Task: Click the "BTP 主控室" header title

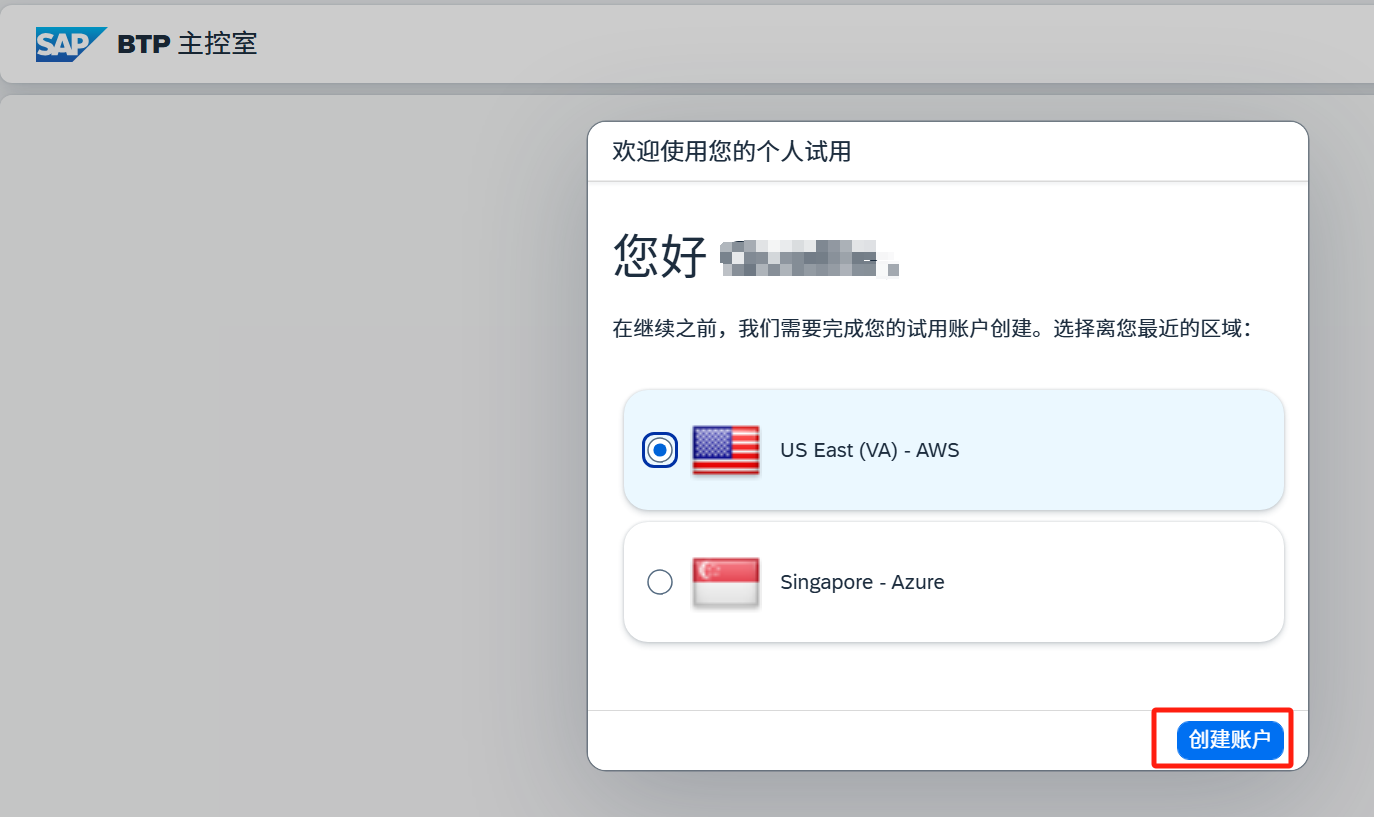Action: [188, 44]
